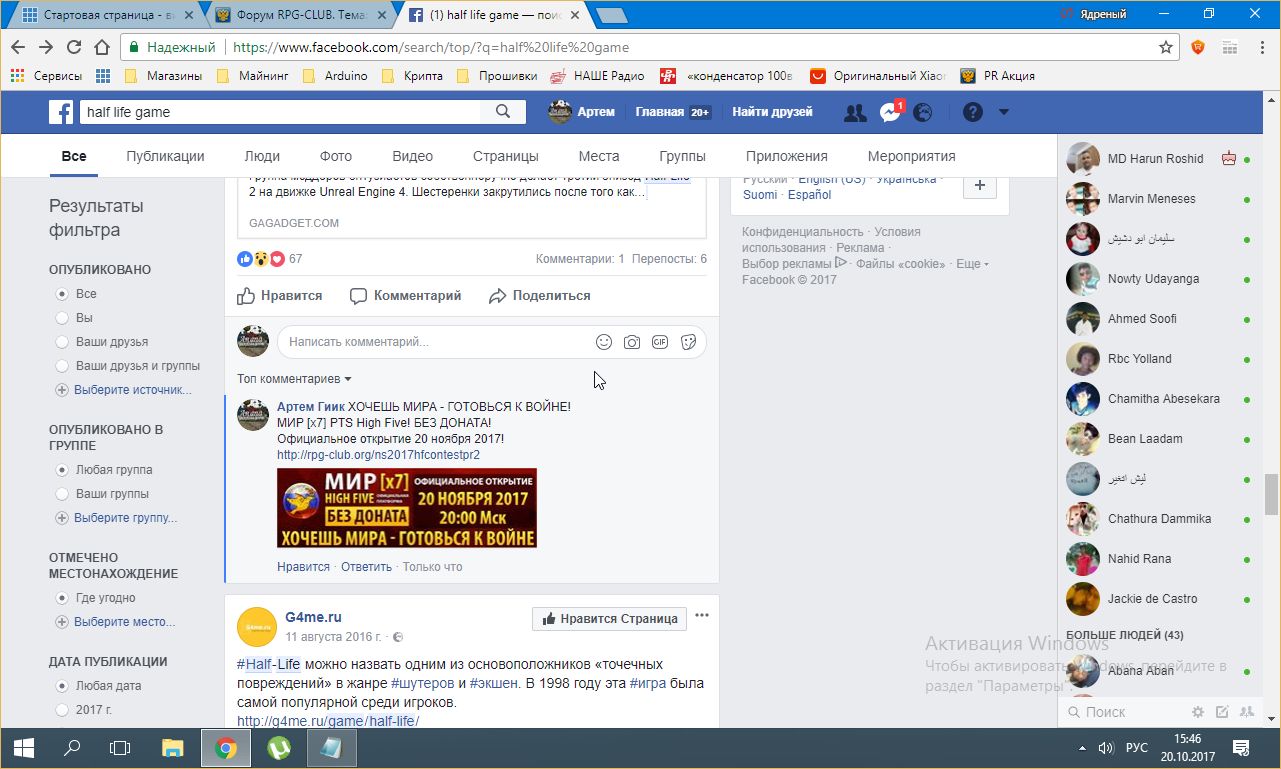Open chat settings gear icon

1198,712
